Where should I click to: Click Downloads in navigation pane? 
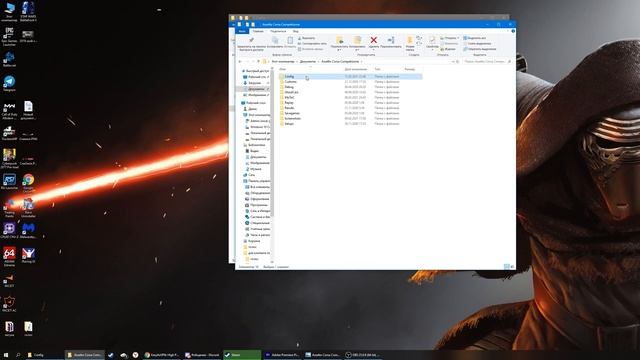[254, 83]
